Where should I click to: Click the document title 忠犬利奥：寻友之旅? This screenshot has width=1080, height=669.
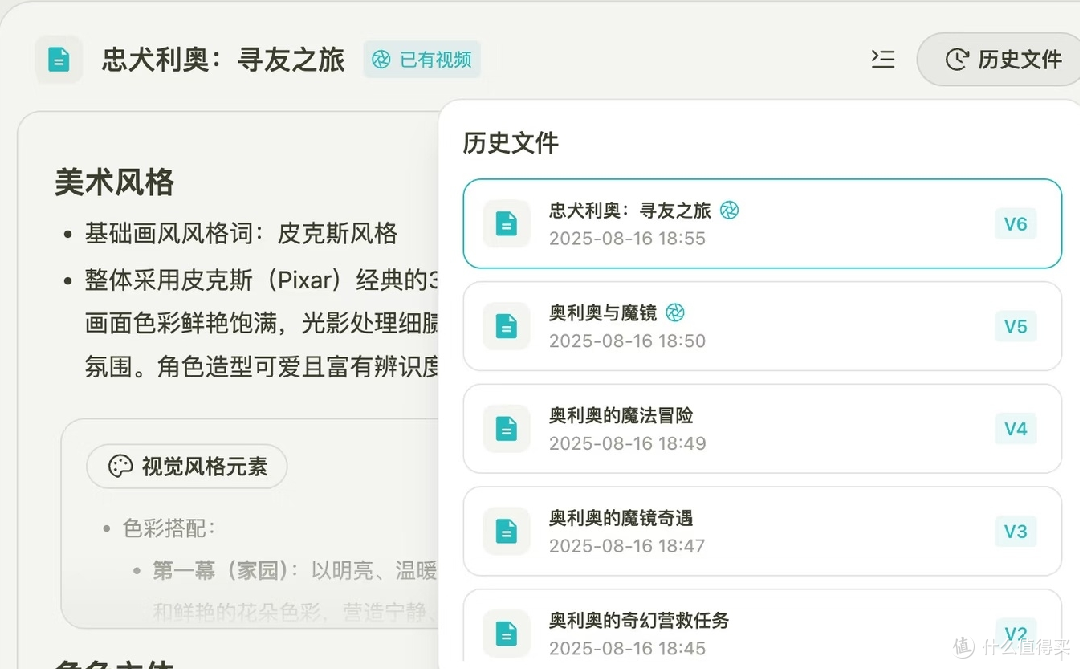click(x=223, y=60)
